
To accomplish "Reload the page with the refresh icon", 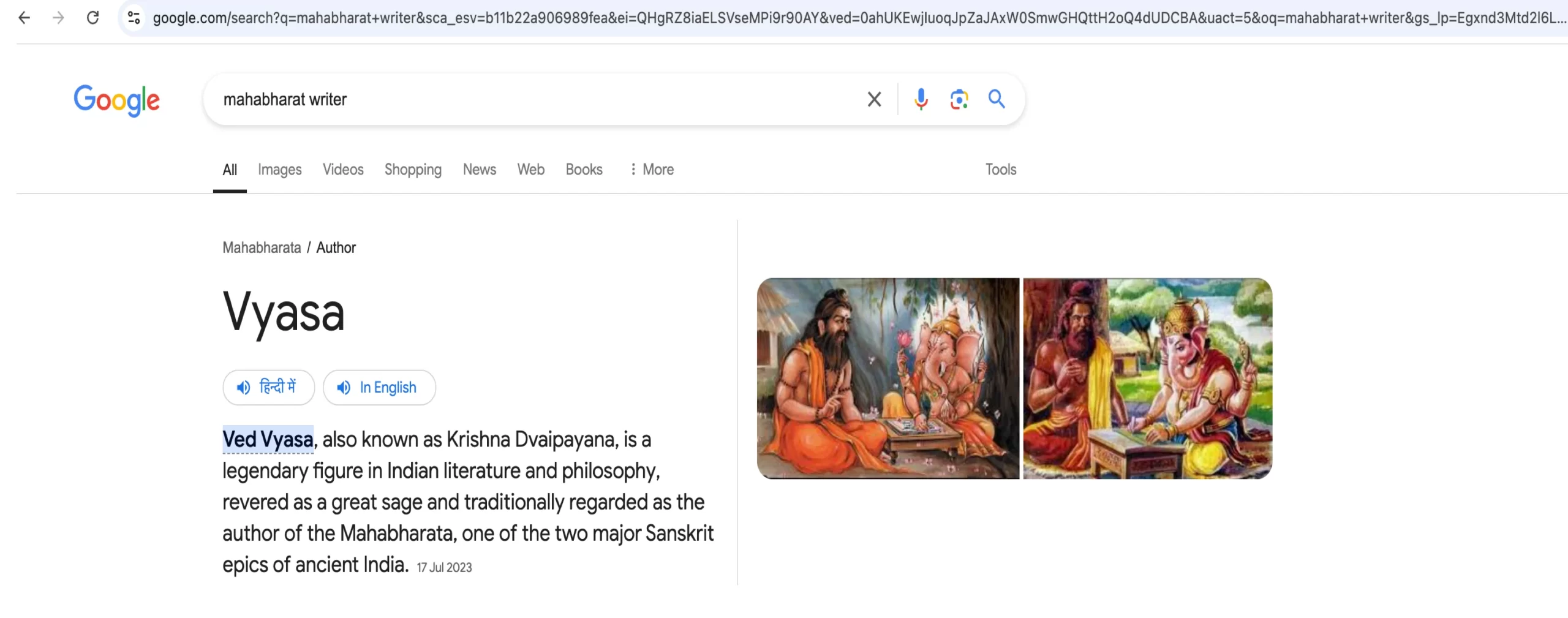I will (x=93, y=18).
